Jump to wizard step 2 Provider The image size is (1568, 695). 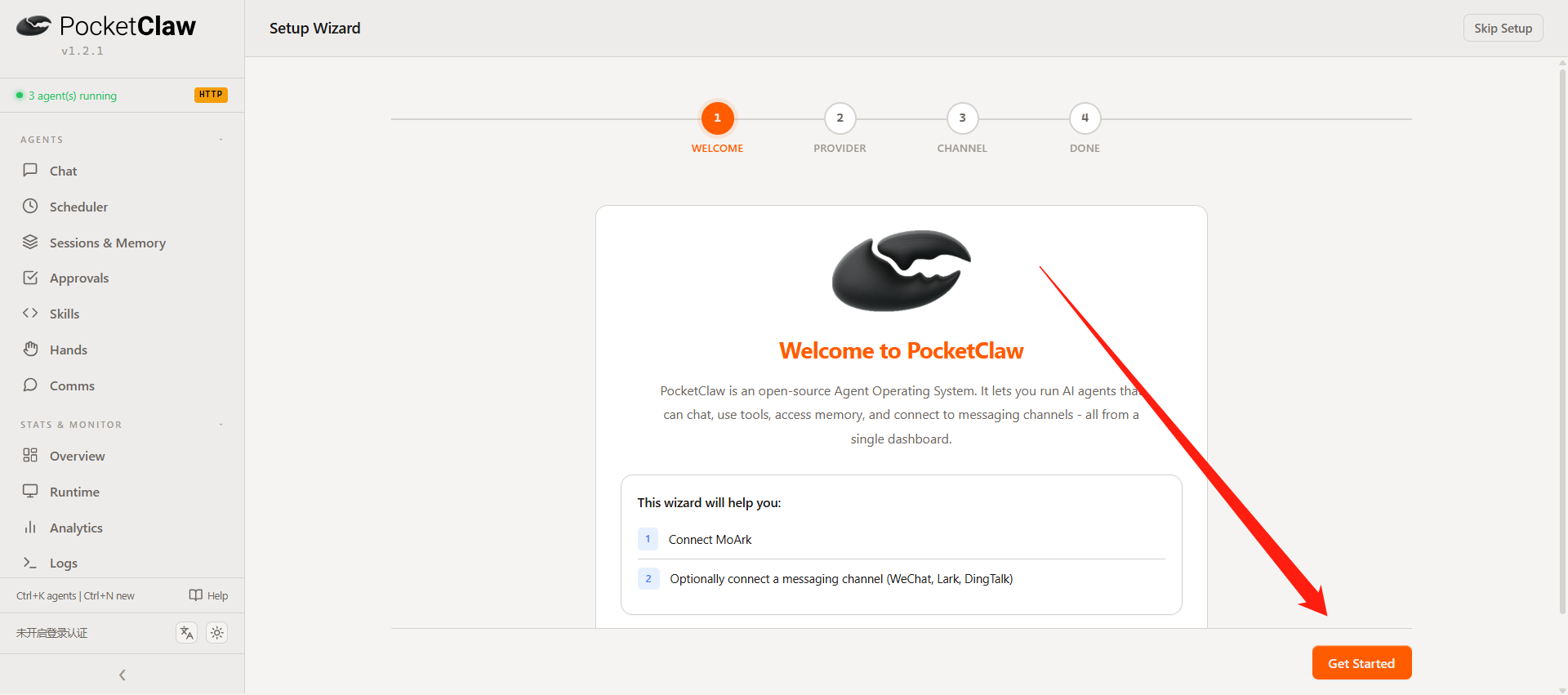pyautogui.click(x=840, y=118)
